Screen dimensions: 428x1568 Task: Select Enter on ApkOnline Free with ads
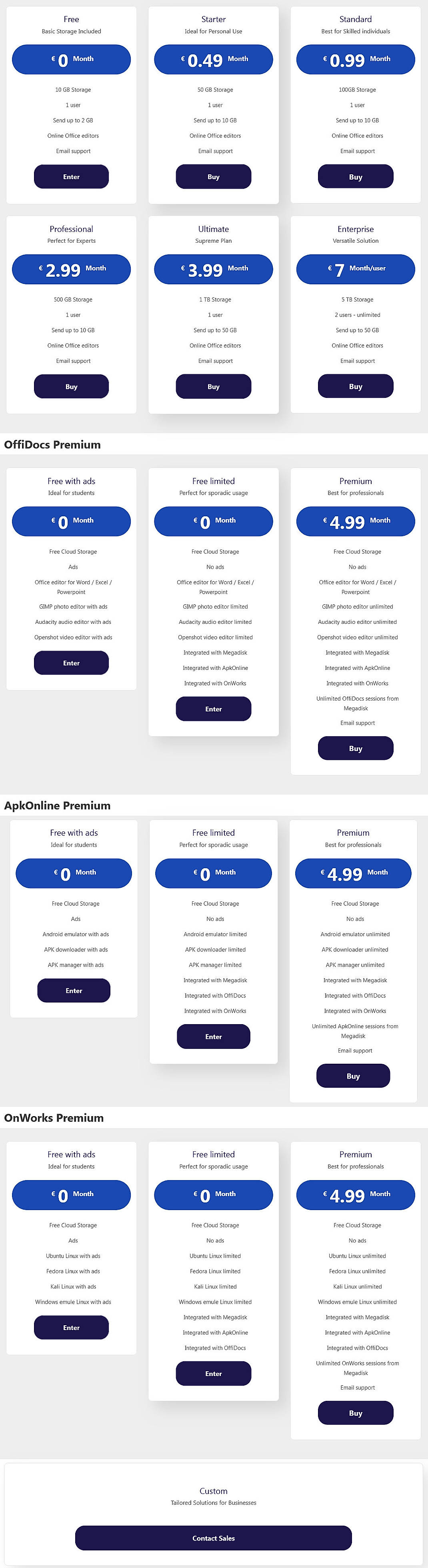coord(73,991)
